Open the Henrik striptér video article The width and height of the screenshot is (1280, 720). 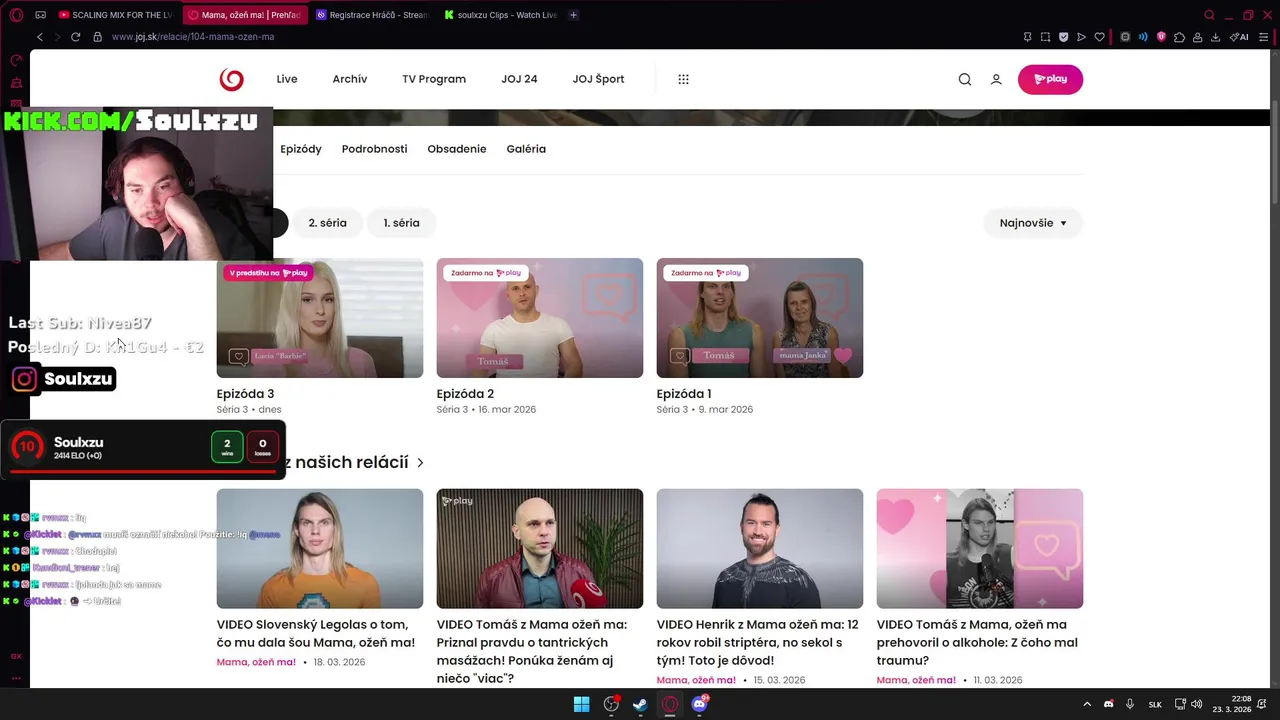(757, 642)
